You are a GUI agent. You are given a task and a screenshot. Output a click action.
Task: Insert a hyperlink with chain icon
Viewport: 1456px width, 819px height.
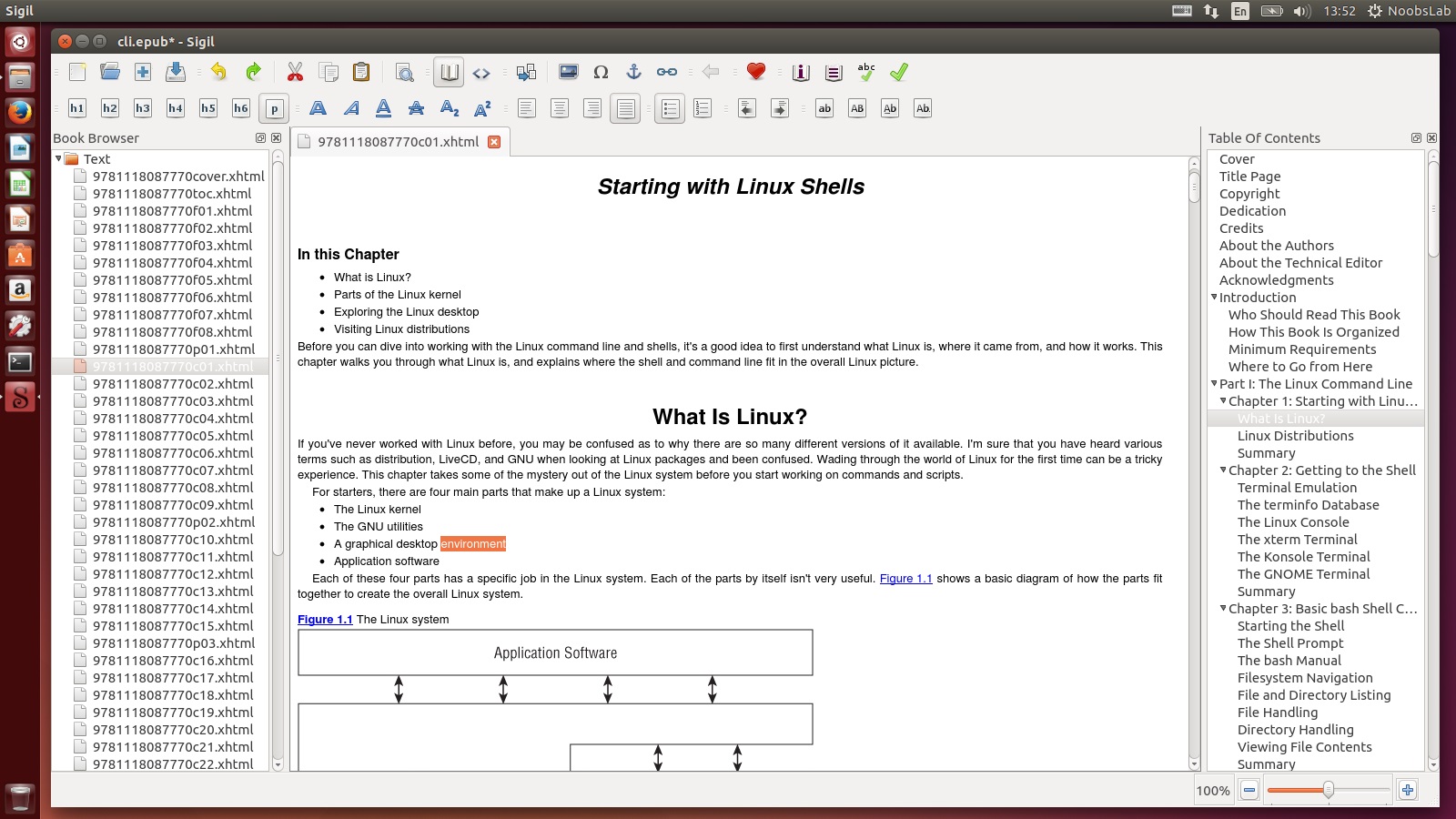(667, 72)
